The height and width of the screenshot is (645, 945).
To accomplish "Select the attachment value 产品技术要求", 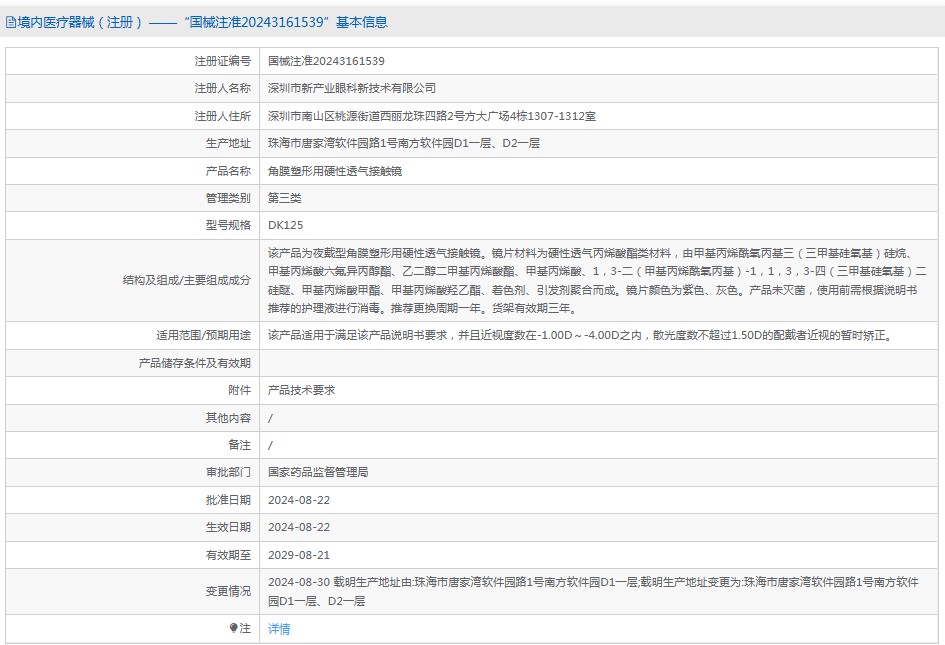I will [302, 390].
